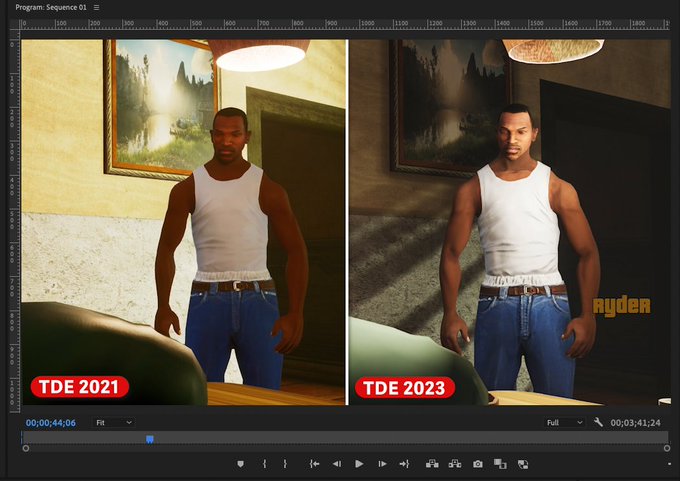Image resolution: width=680 pixels, height=481 pixels.
Task: Click the 00;03;41;24 duration timecode
Action: click(636, 422)
